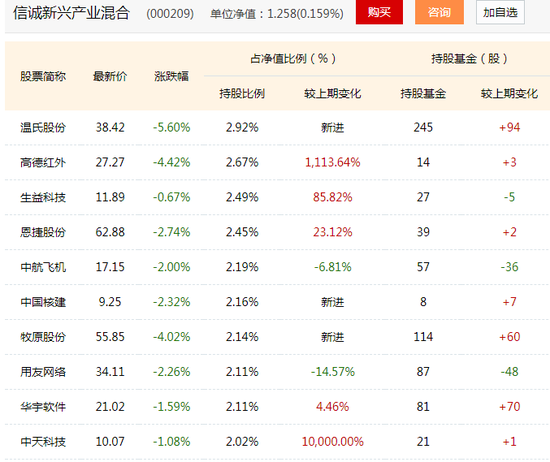Screen dimensions: 550x462
Task: Click the 持股比例 column header
Action: click(242, 94)
